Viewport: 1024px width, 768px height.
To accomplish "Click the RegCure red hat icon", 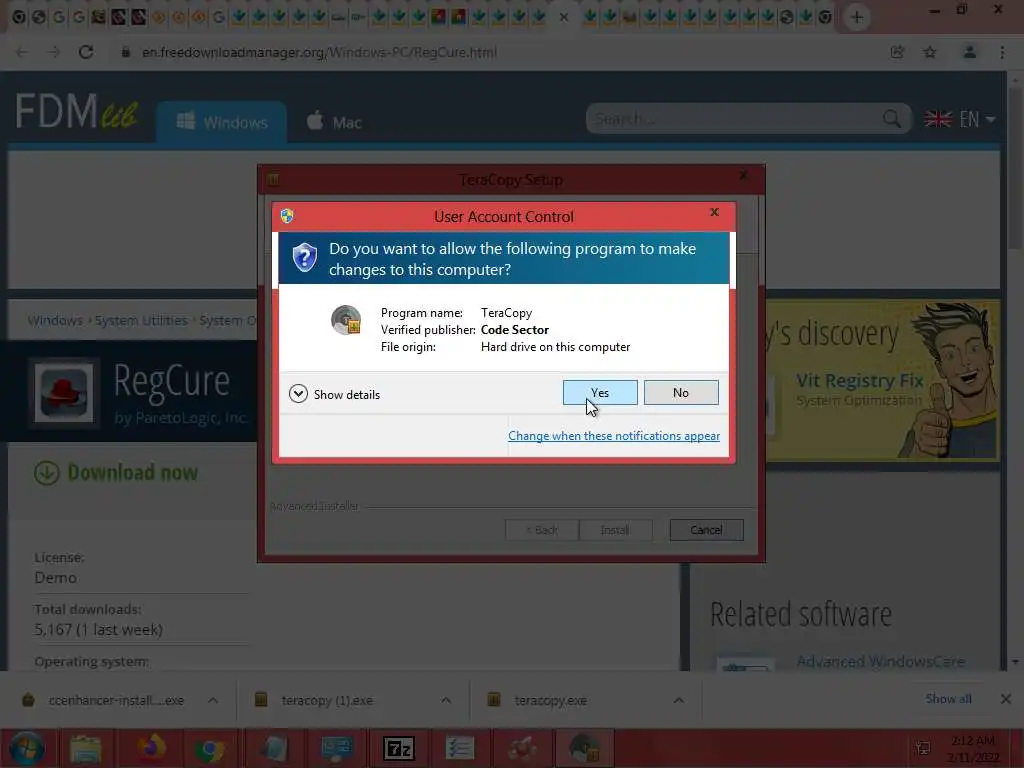I will pos(63,392).
